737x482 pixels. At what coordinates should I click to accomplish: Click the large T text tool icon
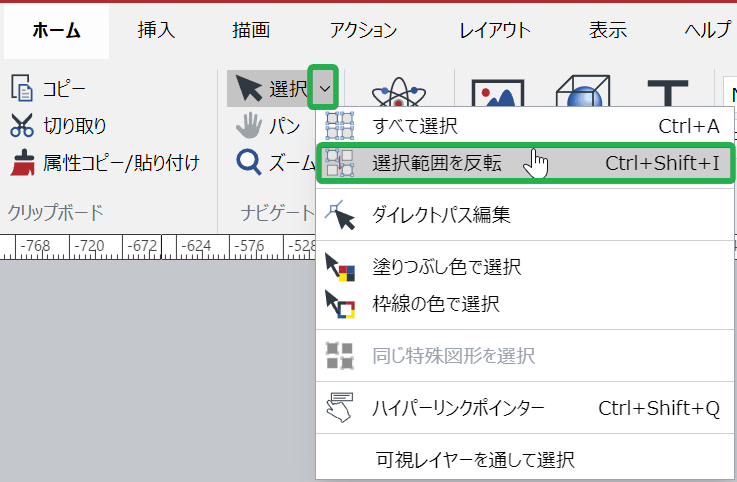[x=668, y=93]
